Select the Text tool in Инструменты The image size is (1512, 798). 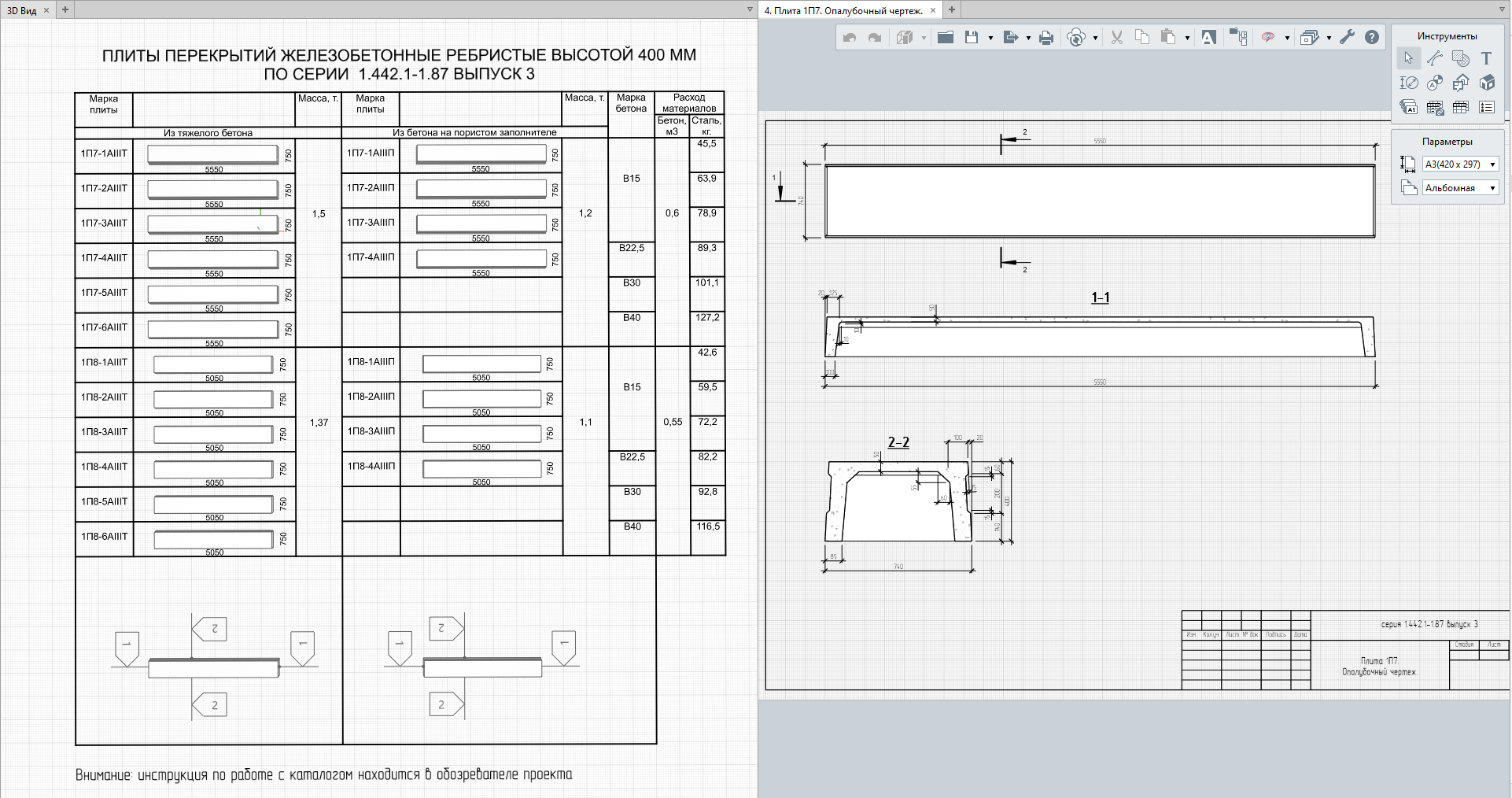pos(1486,58)
